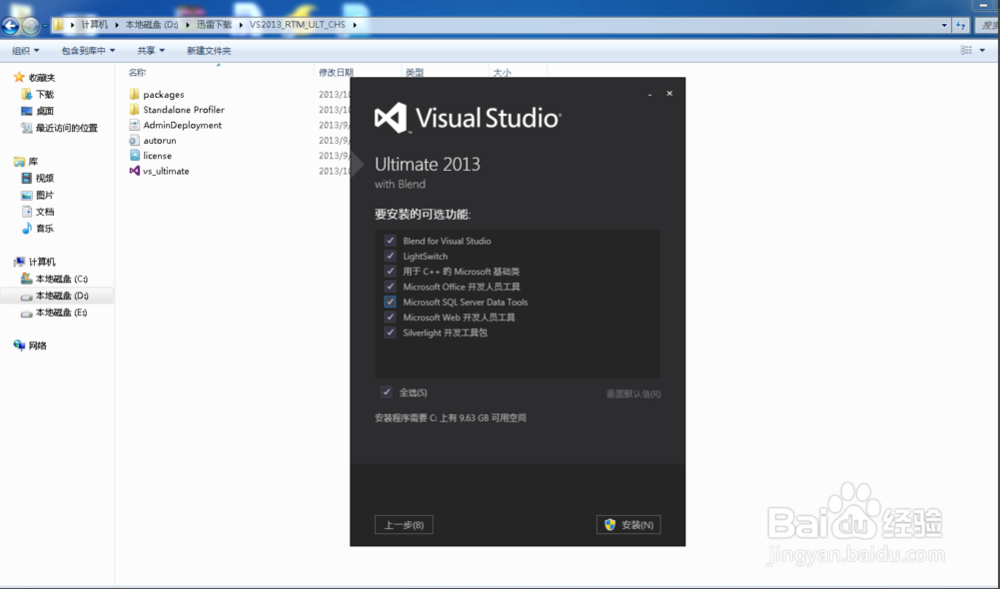1000x589 pixels.
Task: Change view with the view mode button
Action: (x=966, y=50)
